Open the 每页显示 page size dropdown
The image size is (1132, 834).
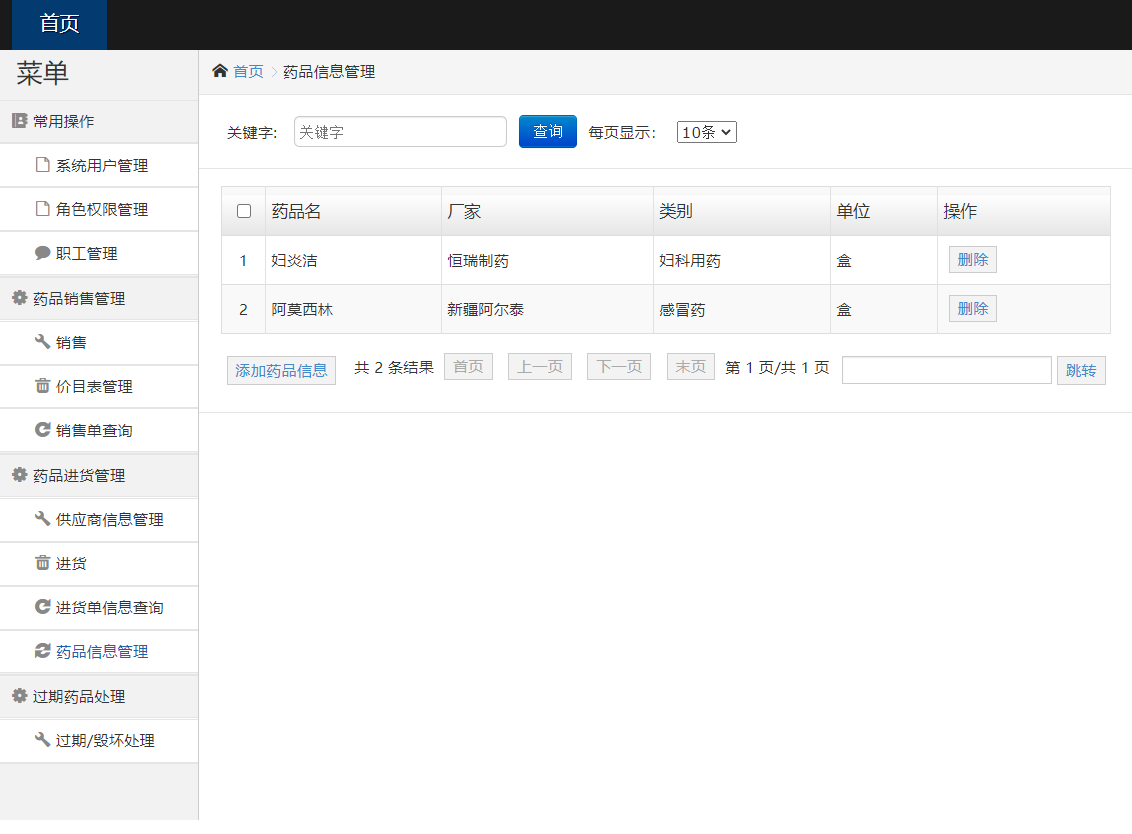(706, 131)
